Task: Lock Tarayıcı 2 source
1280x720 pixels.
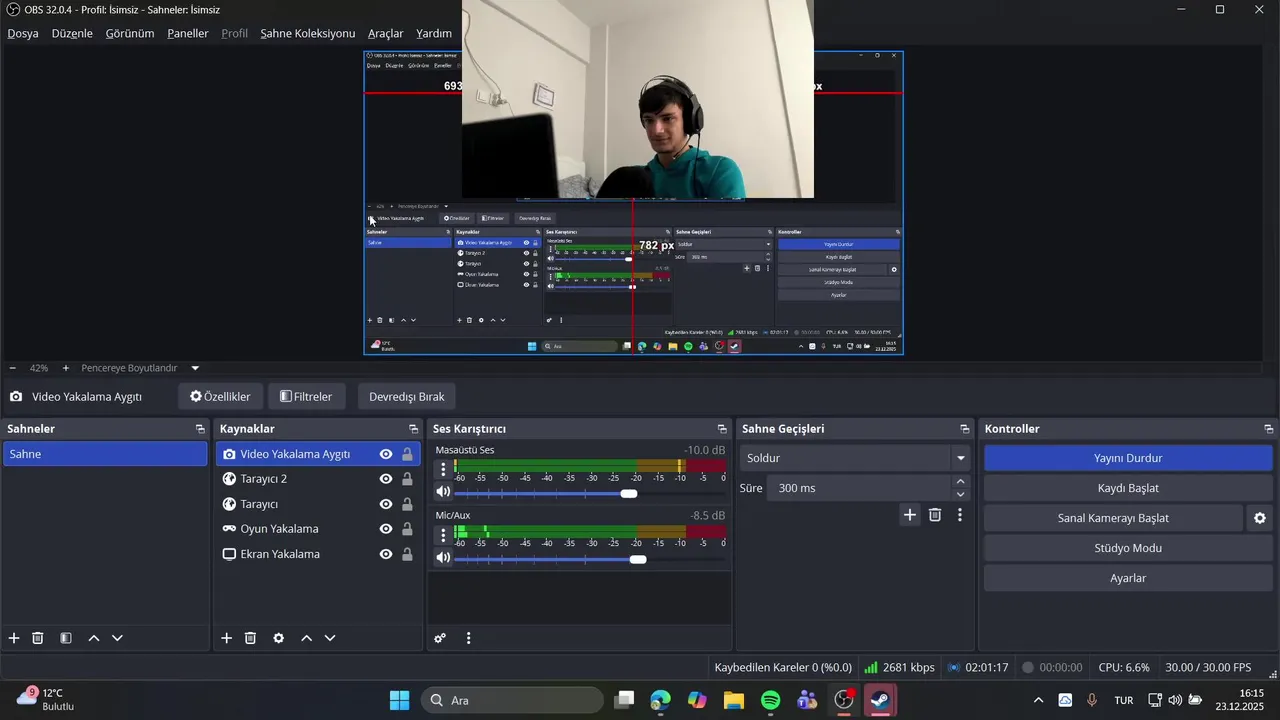Action: click(x=407, y=479)
